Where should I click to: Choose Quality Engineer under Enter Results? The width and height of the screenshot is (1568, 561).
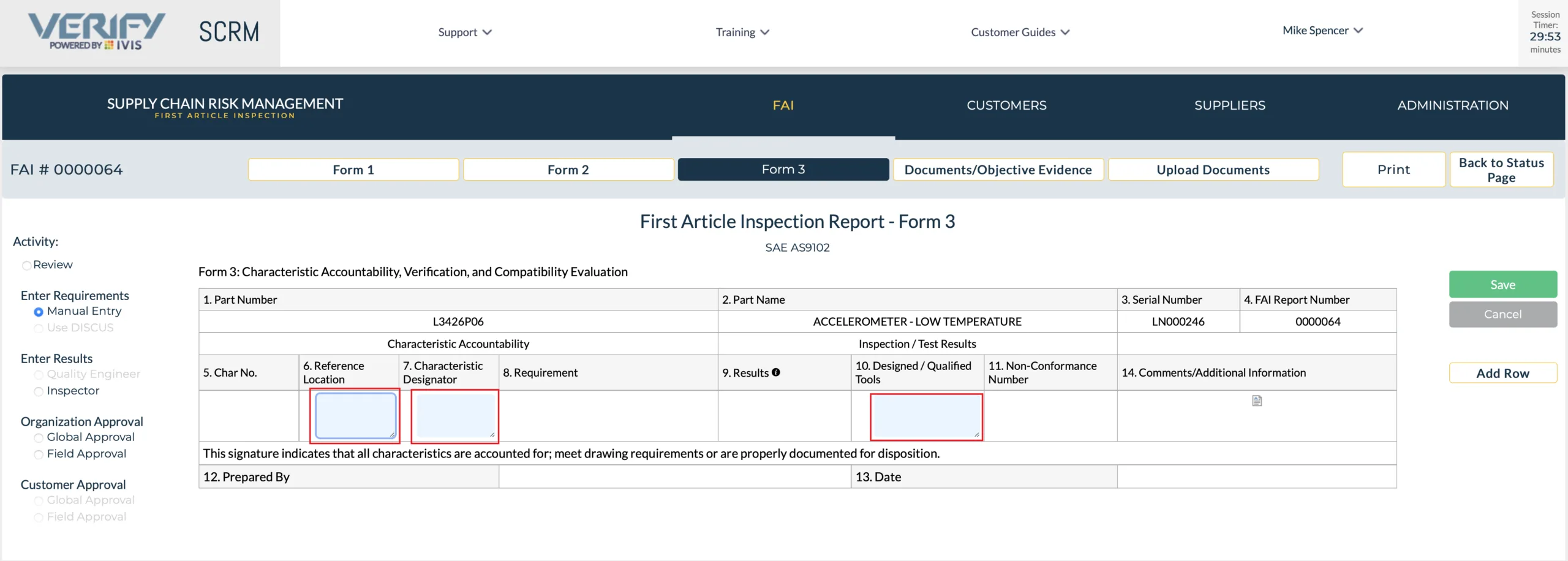39,374
